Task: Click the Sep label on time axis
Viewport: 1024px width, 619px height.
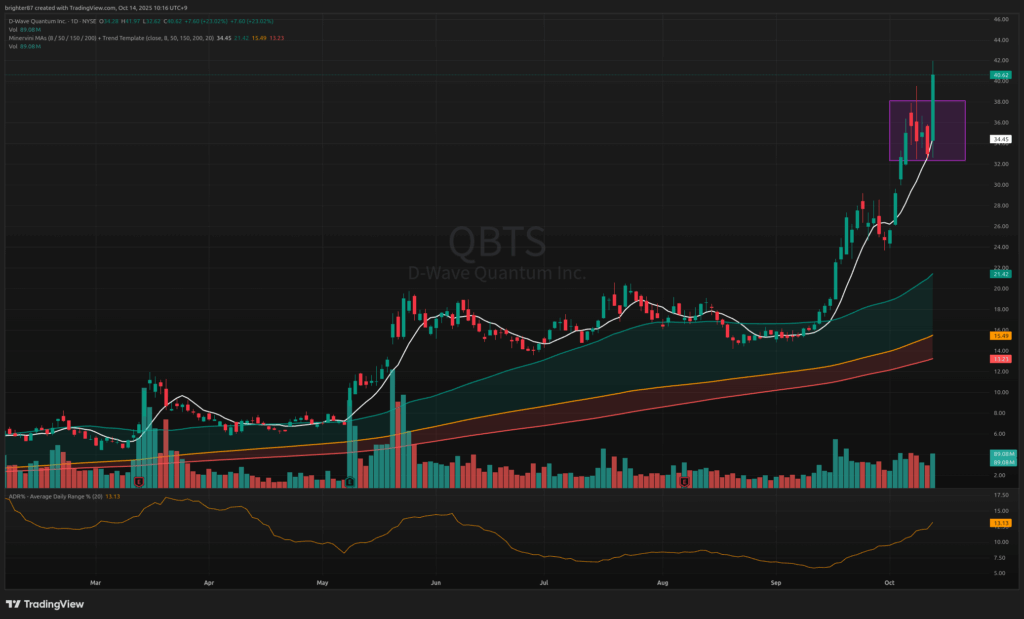Action: pyautogui.click(x=776, y=580)
